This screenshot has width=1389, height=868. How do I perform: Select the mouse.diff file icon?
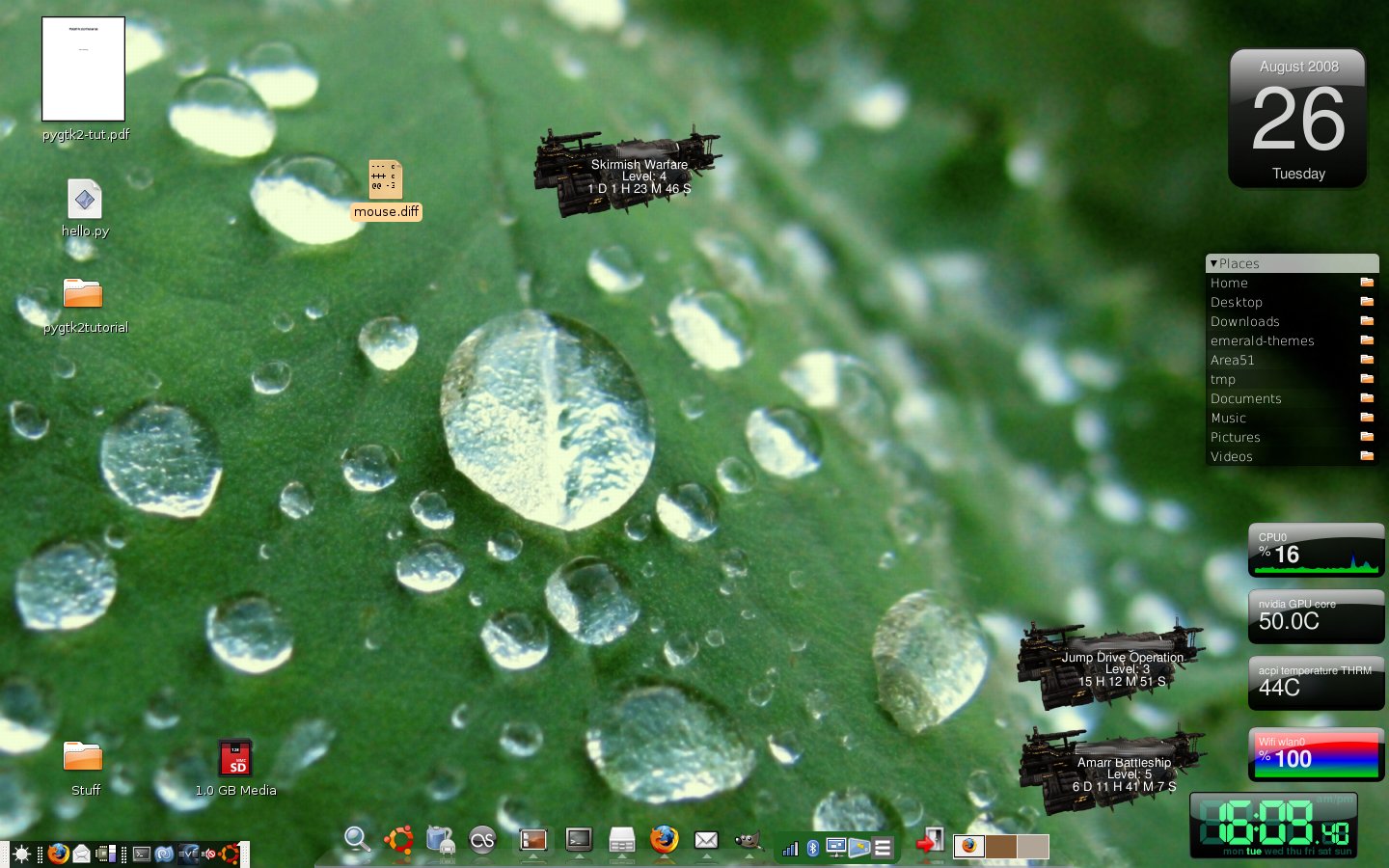386,180
